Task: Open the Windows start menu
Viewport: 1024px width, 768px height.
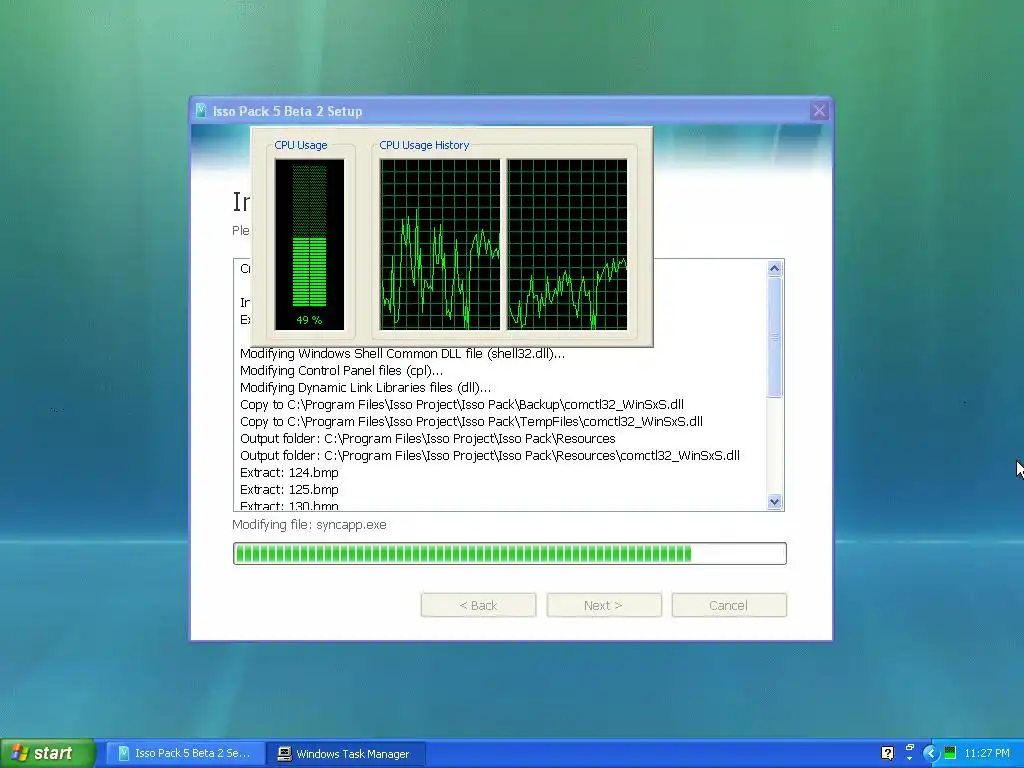Action: [x=47, y=753]
